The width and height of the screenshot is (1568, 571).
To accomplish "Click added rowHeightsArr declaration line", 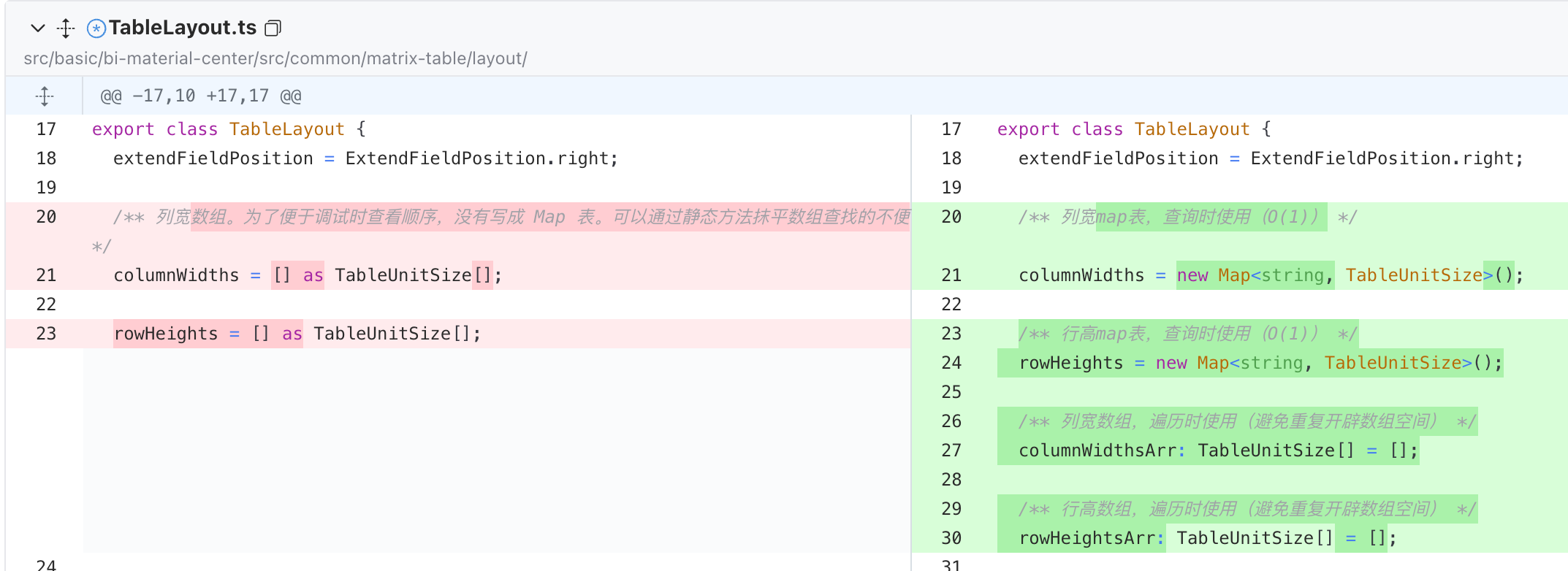I will pos(1207,538).
